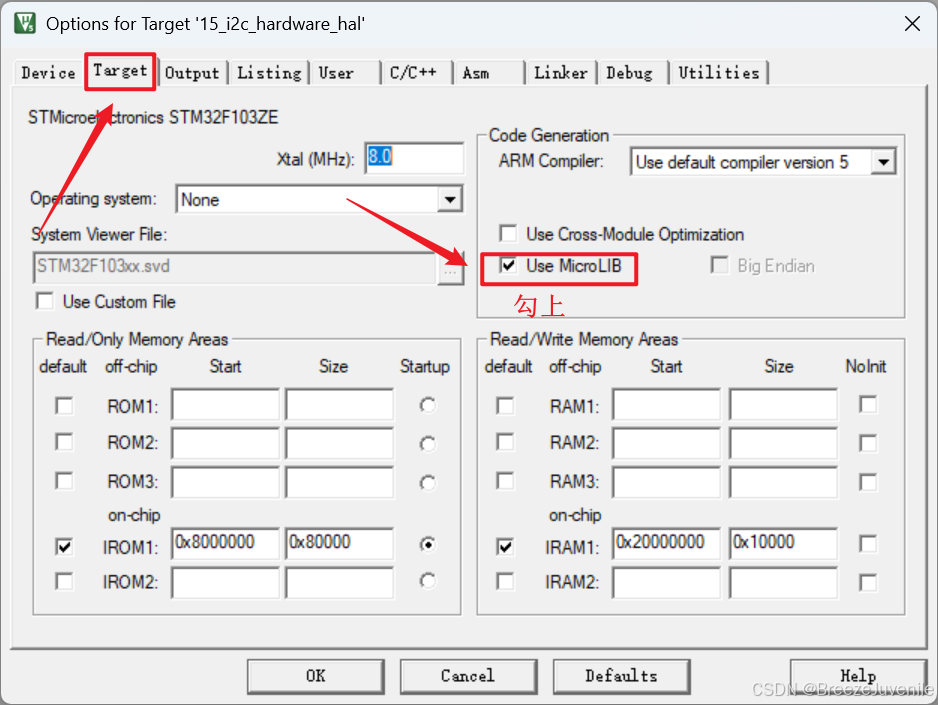This screenshot has height=705, width=938.
Task: Close the Options for Target dialog
Action: [x=912, y=24]
